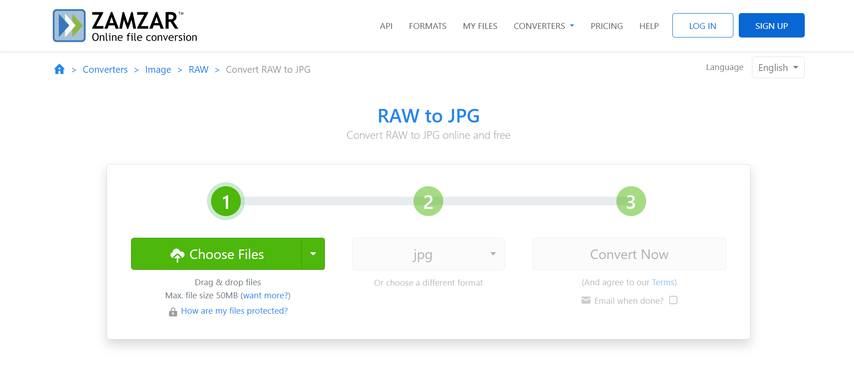This screenshot has height=372, width=854.
Task: Go to the home breadcrumb icon
Action: [59, 69]
